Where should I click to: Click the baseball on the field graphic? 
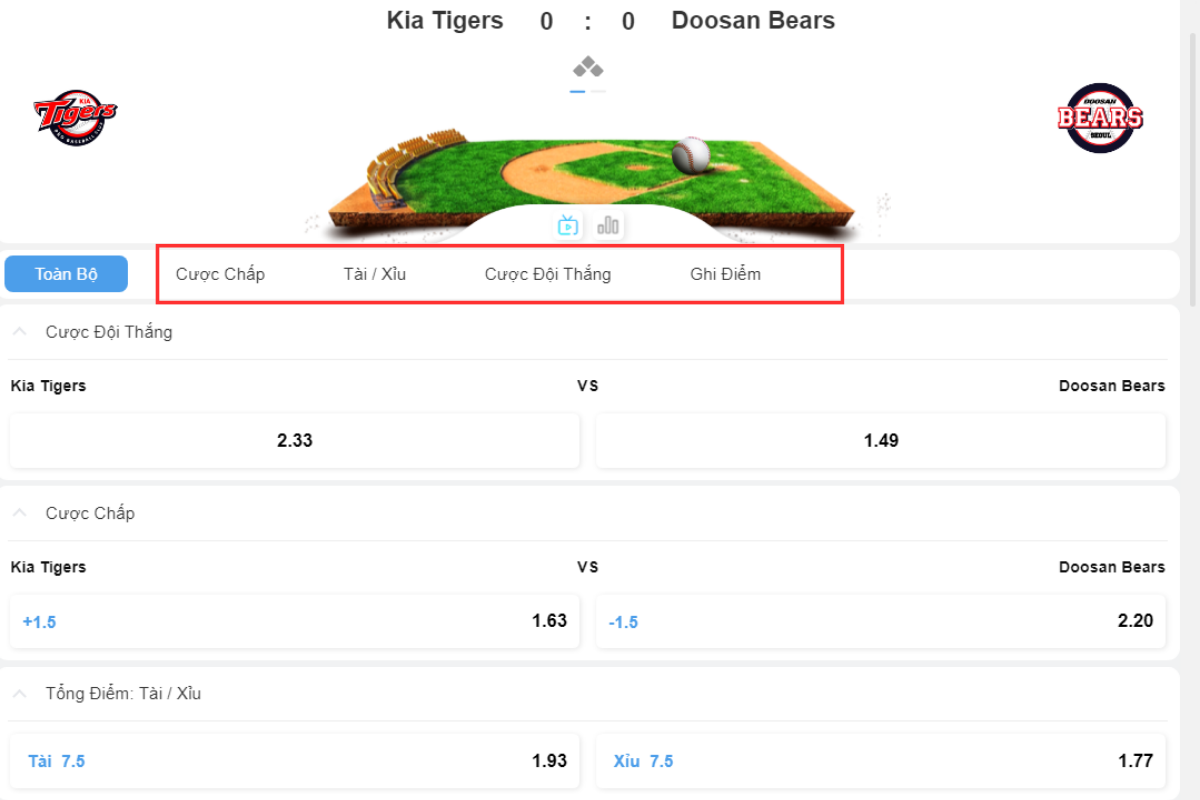click(x=690, y=155)
